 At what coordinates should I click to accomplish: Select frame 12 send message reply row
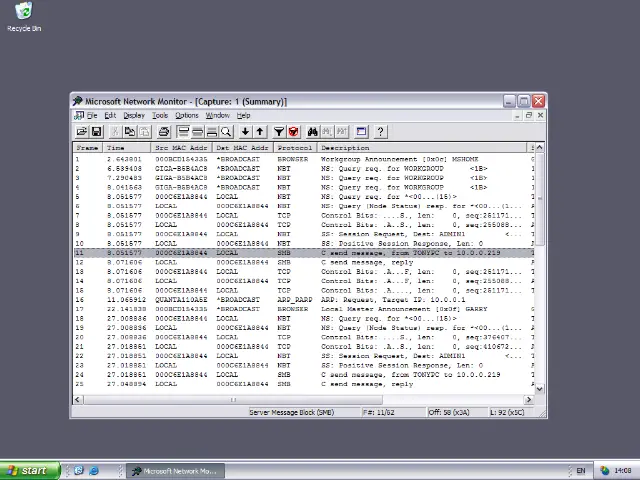click(304, 262)
